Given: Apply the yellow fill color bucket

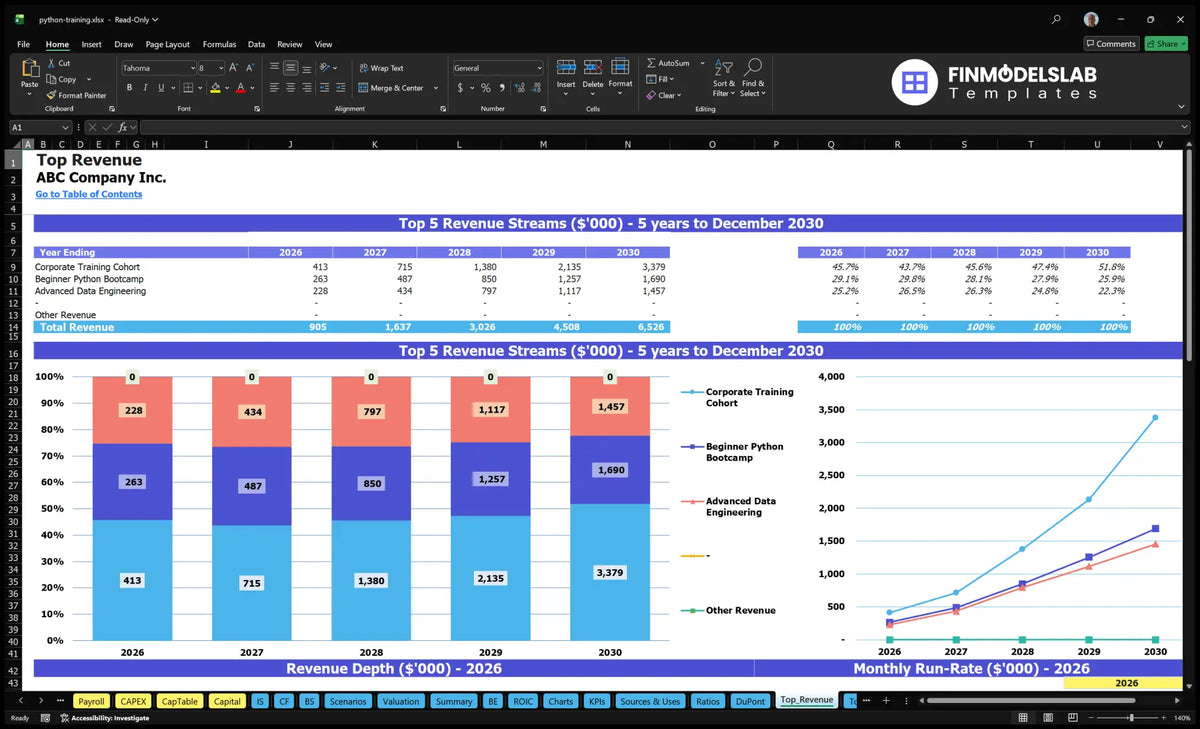Looking at the screenshot, I should 215,88.
